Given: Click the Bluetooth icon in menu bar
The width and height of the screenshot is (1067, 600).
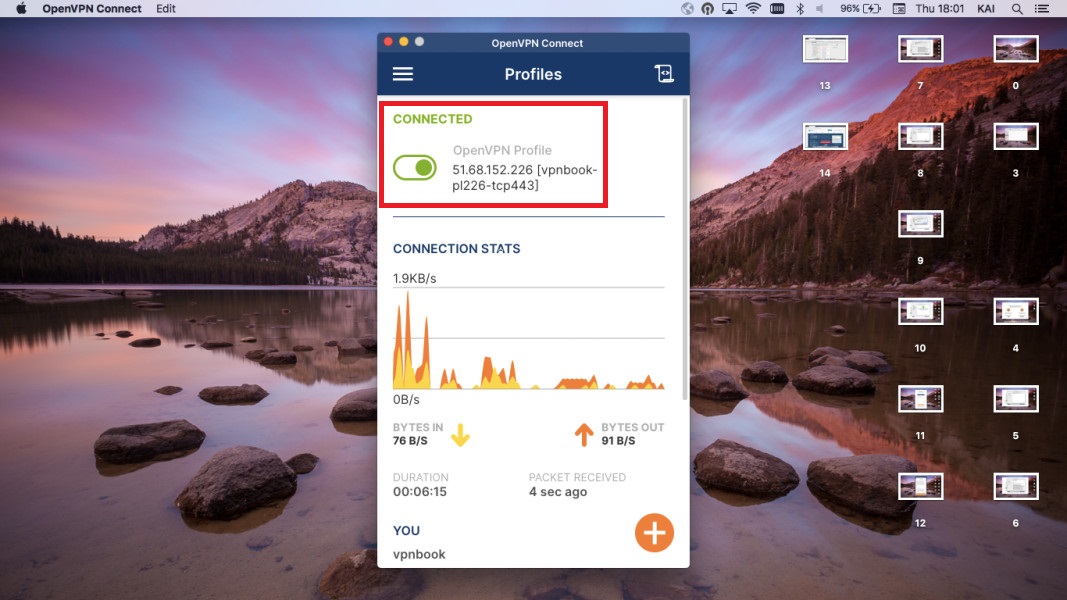Looking at the screenshot, I should [x=799, y=9].
